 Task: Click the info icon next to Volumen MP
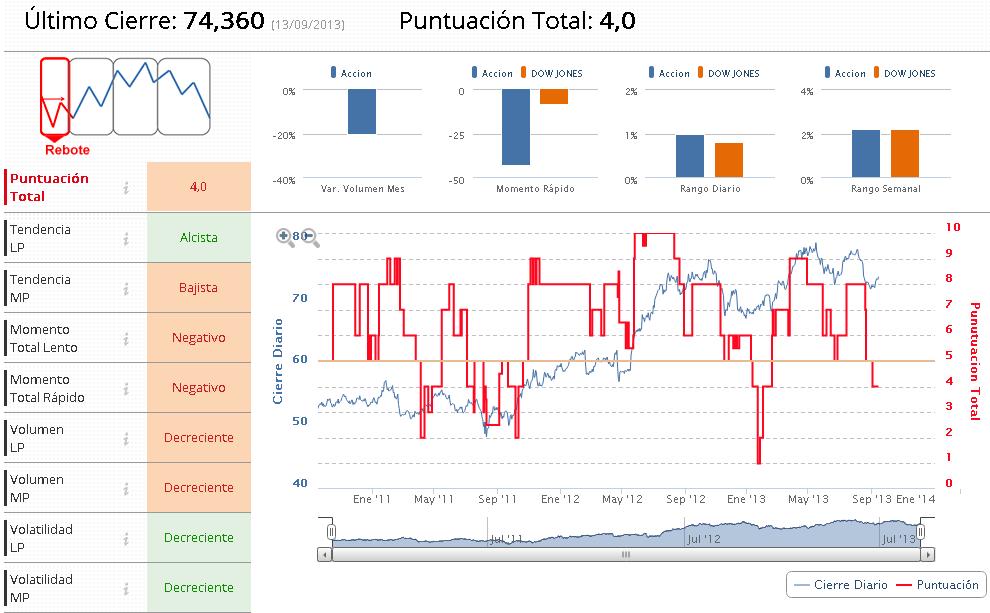[x=126, y=488]
